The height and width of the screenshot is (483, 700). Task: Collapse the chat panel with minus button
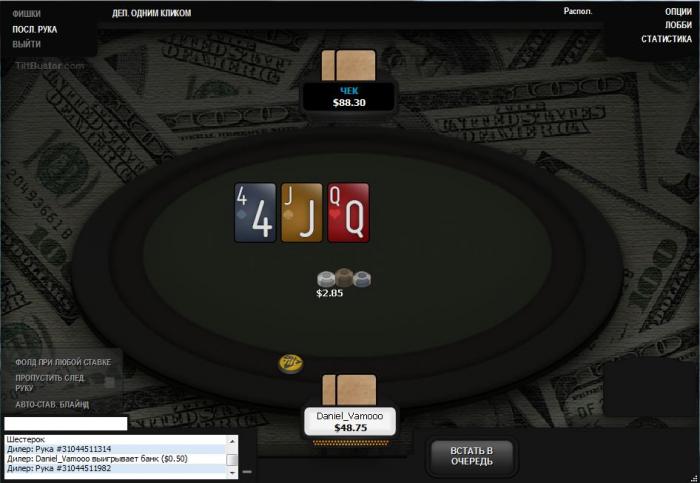click(247, 471)
